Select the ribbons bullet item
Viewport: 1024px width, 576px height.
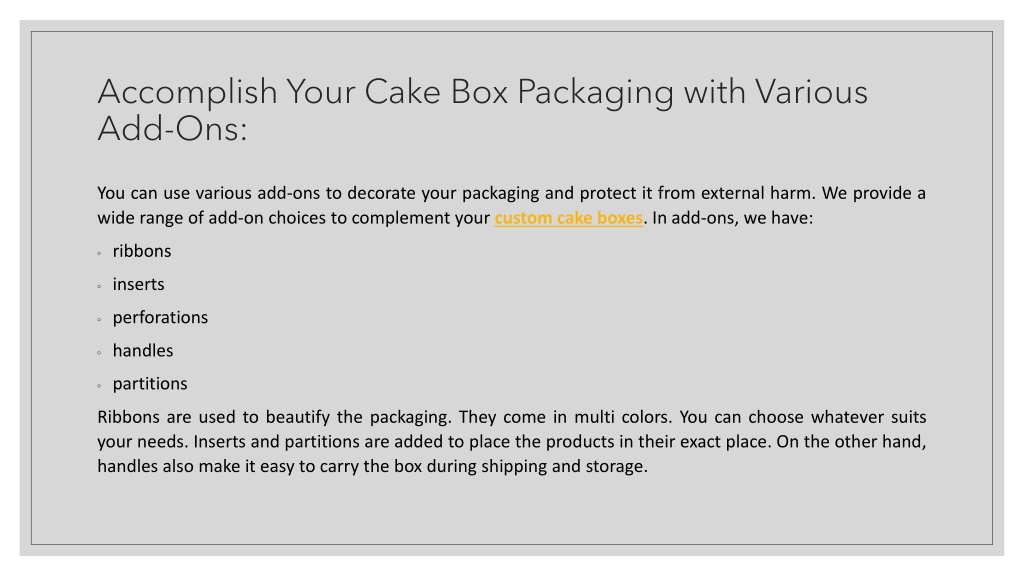[142, 251]
